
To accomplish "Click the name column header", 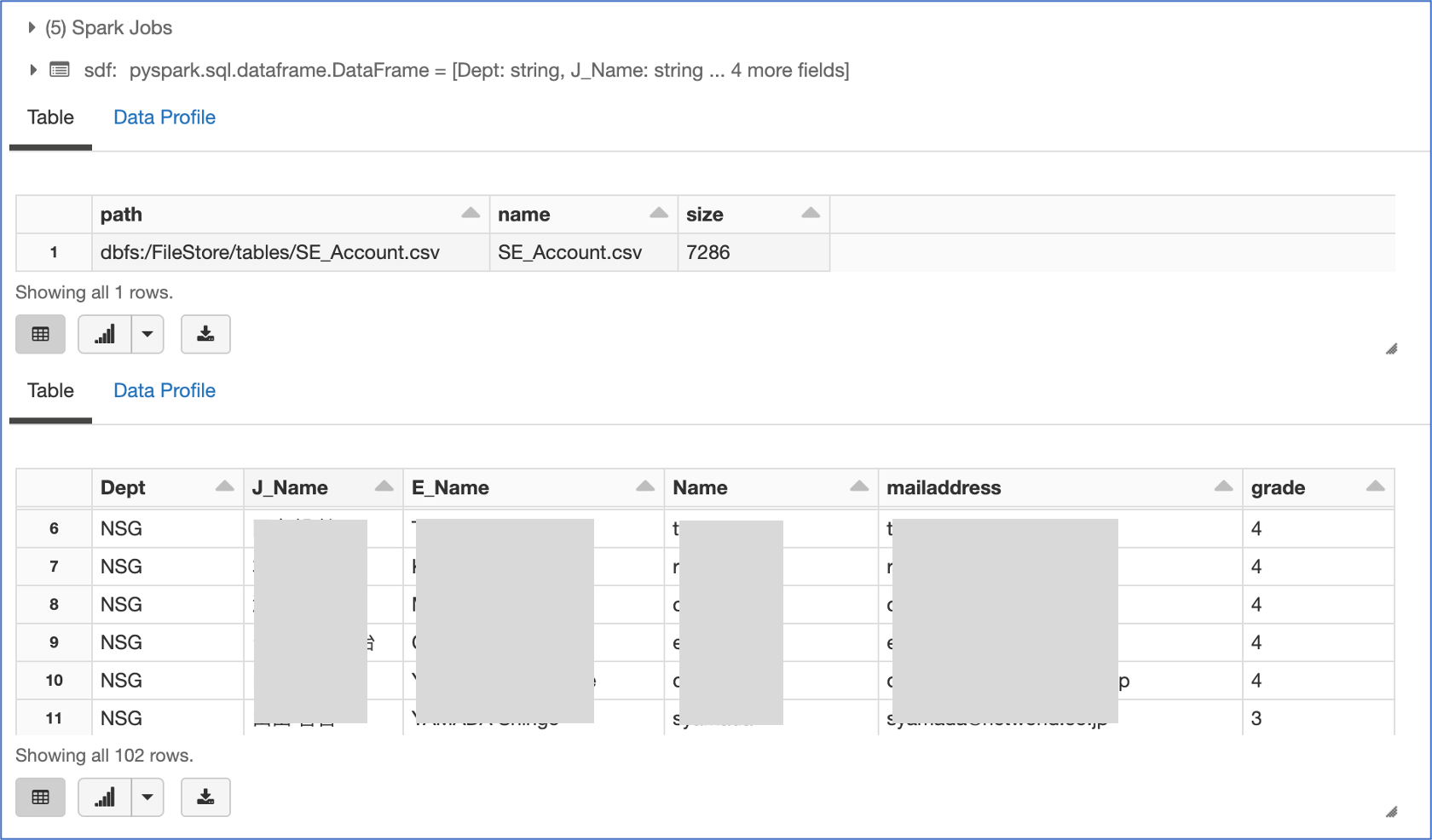I will click(x=584, y=215).
